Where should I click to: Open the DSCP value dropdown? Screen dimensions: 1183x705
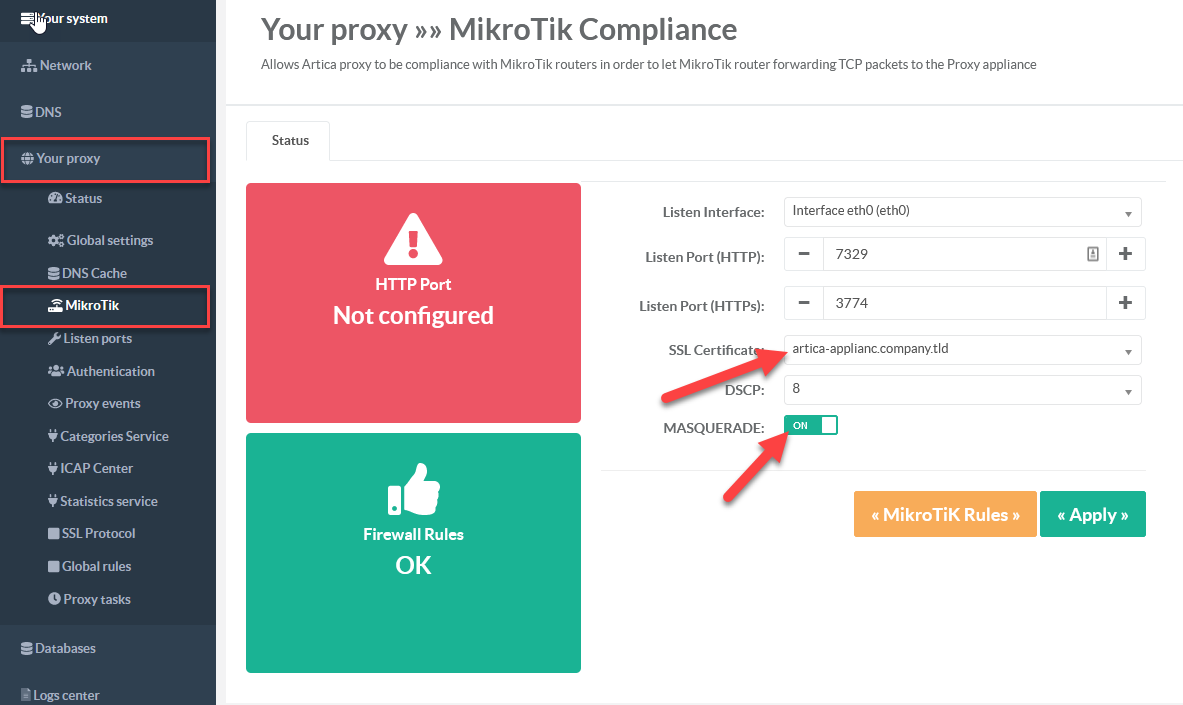pyautogui.click(x=962, y=389)
